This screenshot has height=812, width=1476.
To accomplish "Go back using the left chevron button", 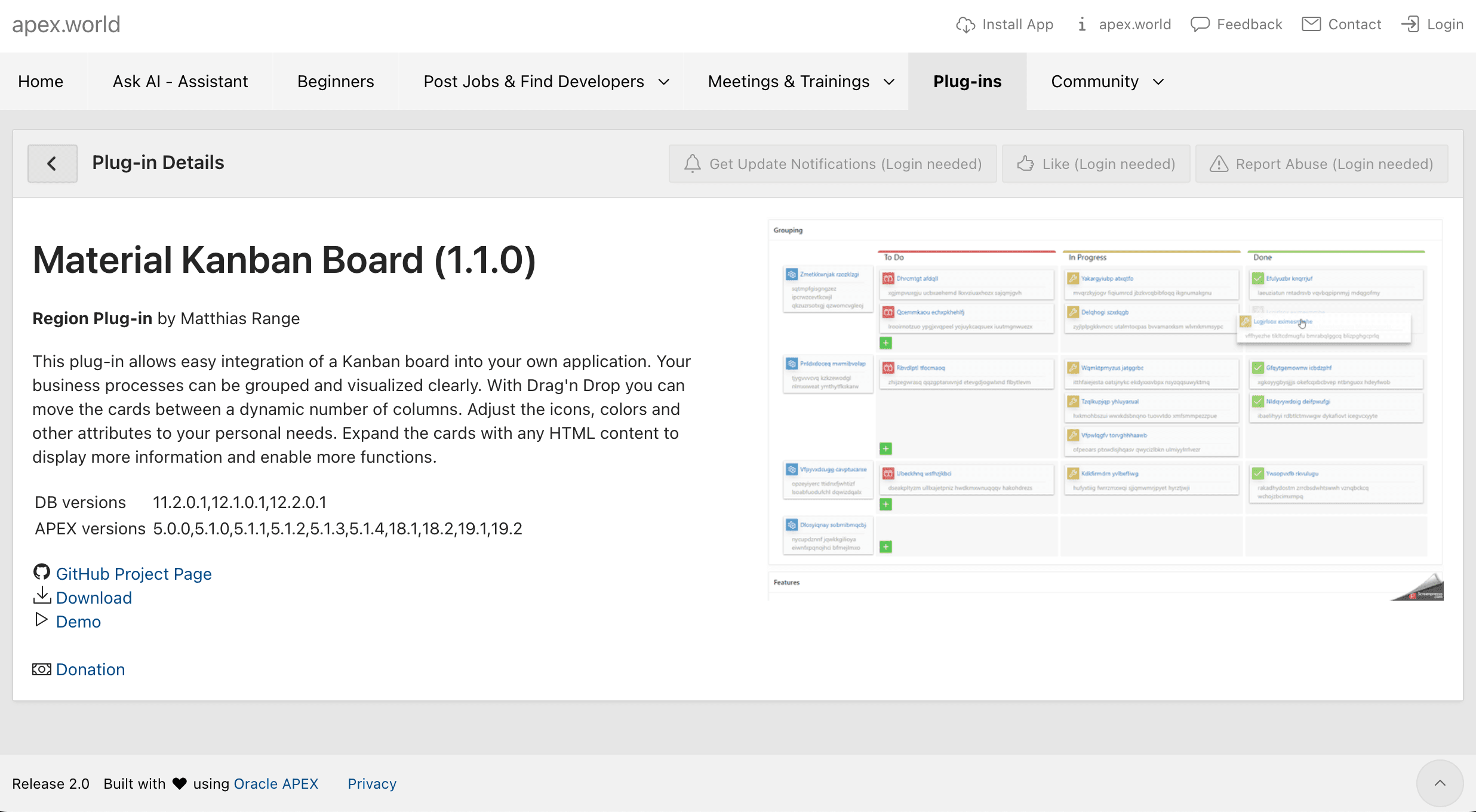I will coord(53,163).
